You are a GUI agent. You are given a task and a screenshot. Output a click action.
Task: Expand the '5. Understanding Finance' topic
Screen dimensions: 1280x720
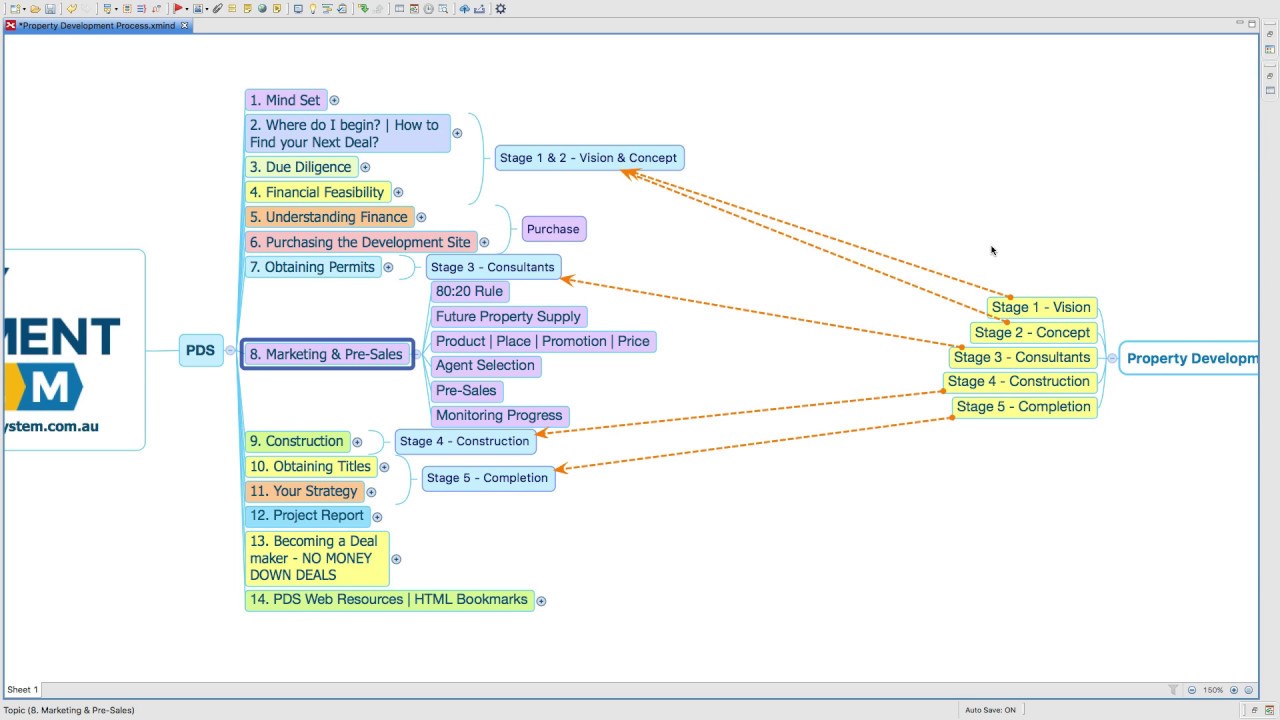pos(421,217)
